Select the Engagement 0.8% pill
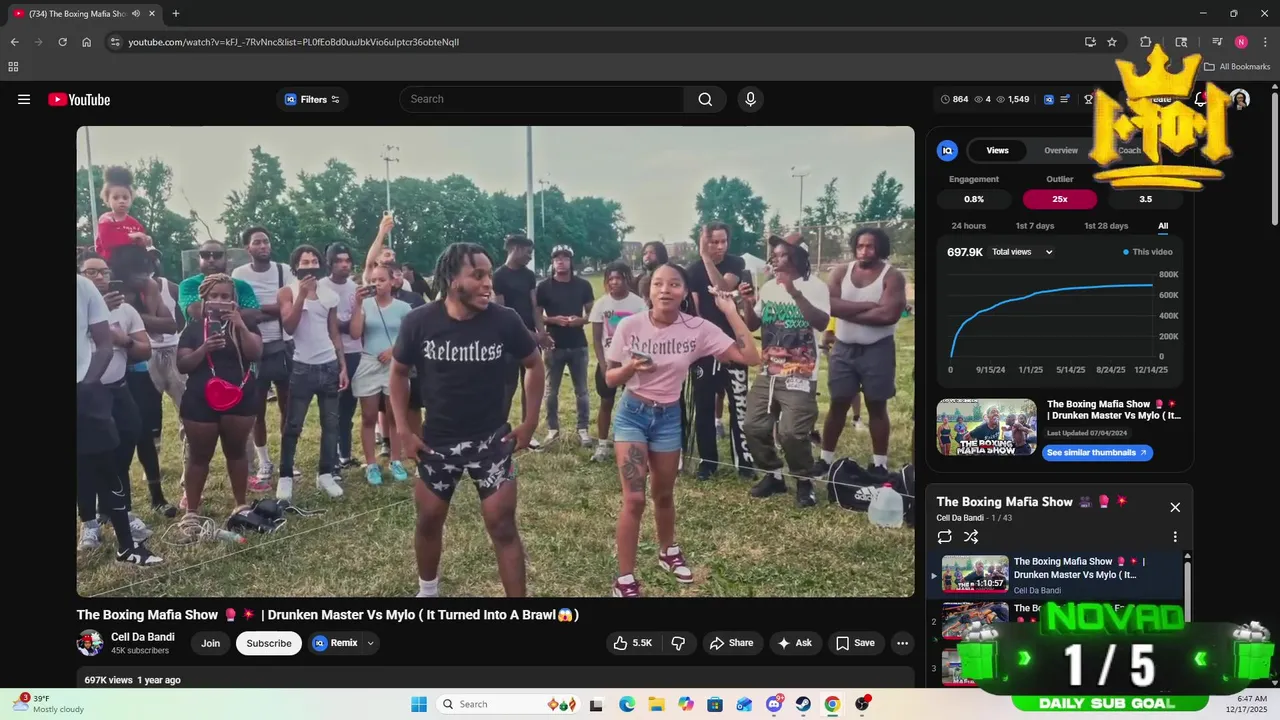1280x720 pixels. tap(973, 199)
